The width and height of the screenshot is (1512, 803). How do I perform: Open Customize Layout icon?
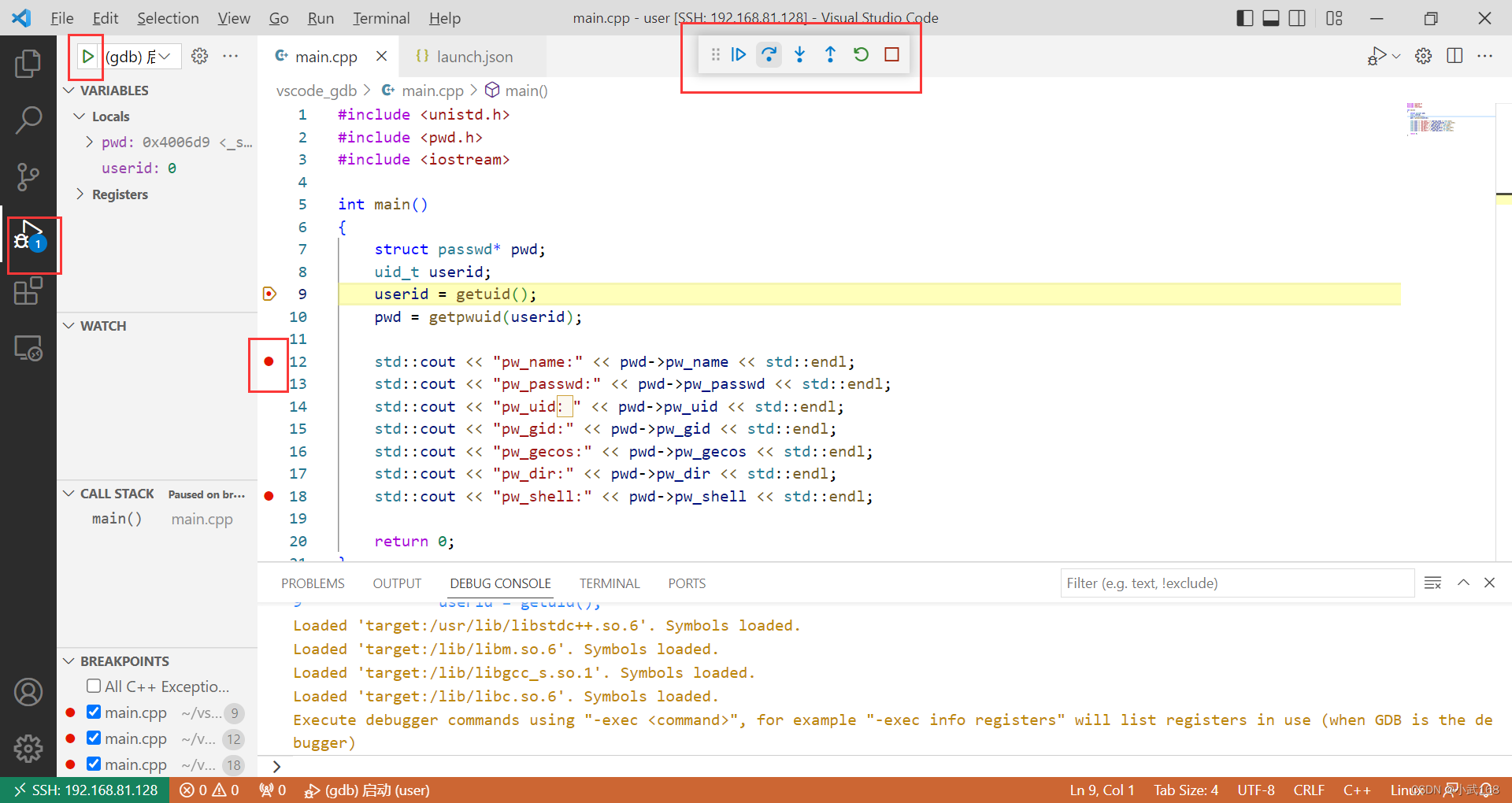(x=1334, y=18)
